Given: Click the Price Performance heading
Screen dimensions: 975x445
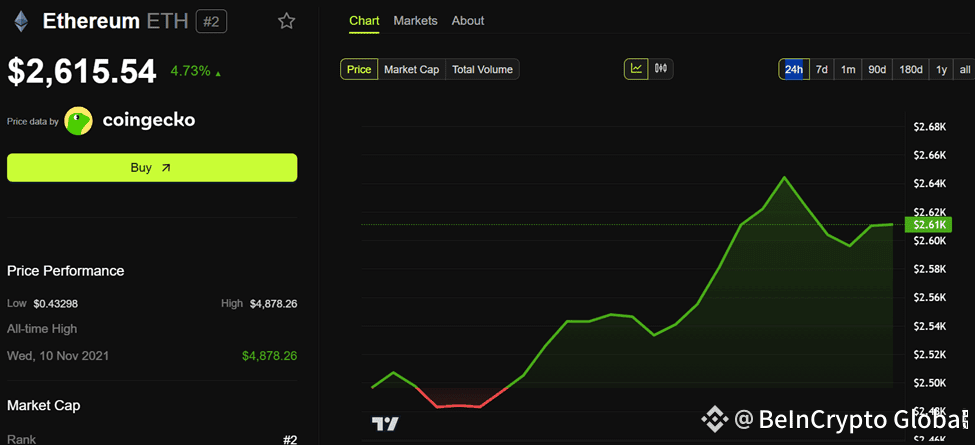Looking at the screenshot, I should pos(65,271).
